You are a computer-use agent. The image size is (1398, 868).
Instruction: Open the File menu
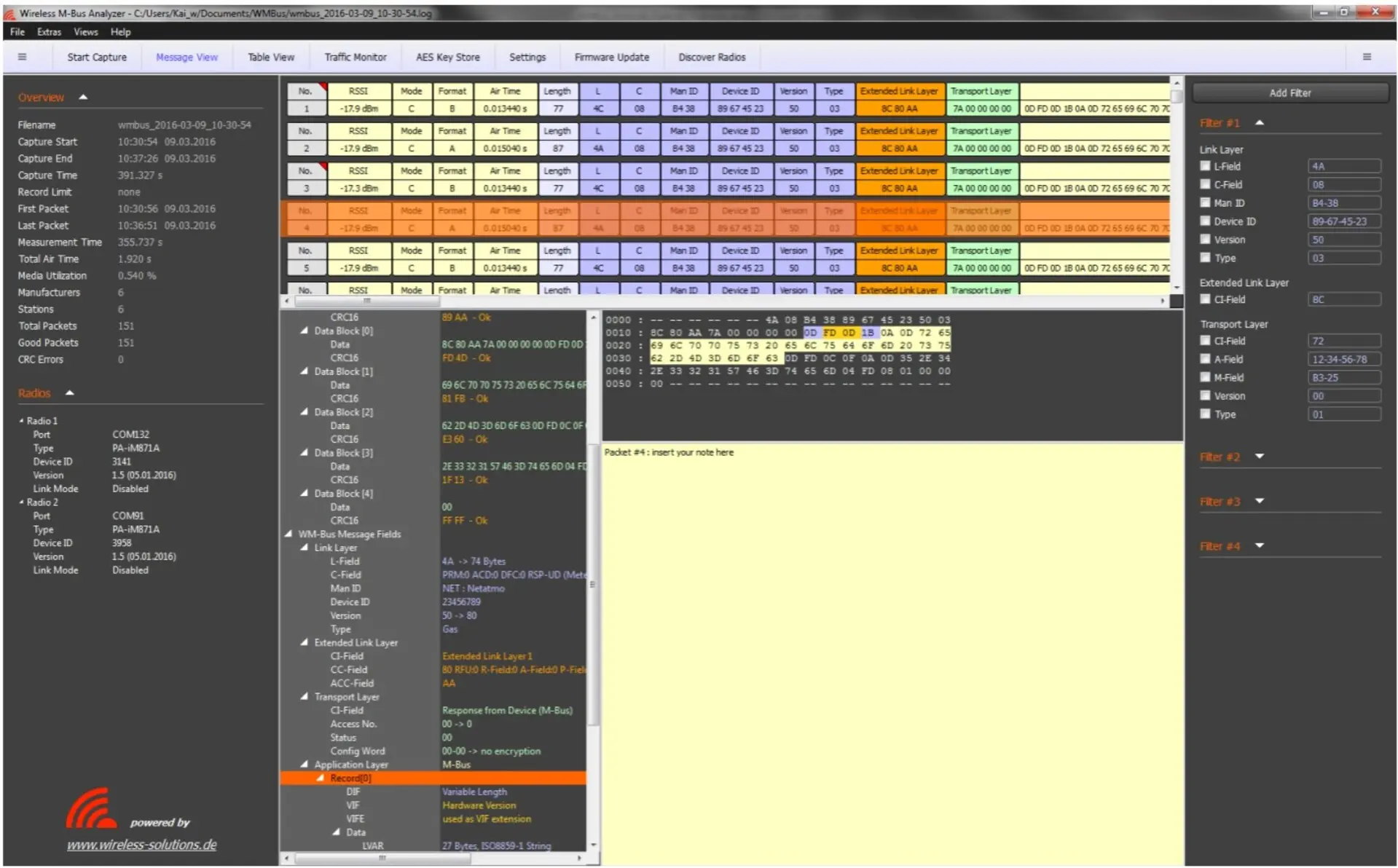point(17,32)
